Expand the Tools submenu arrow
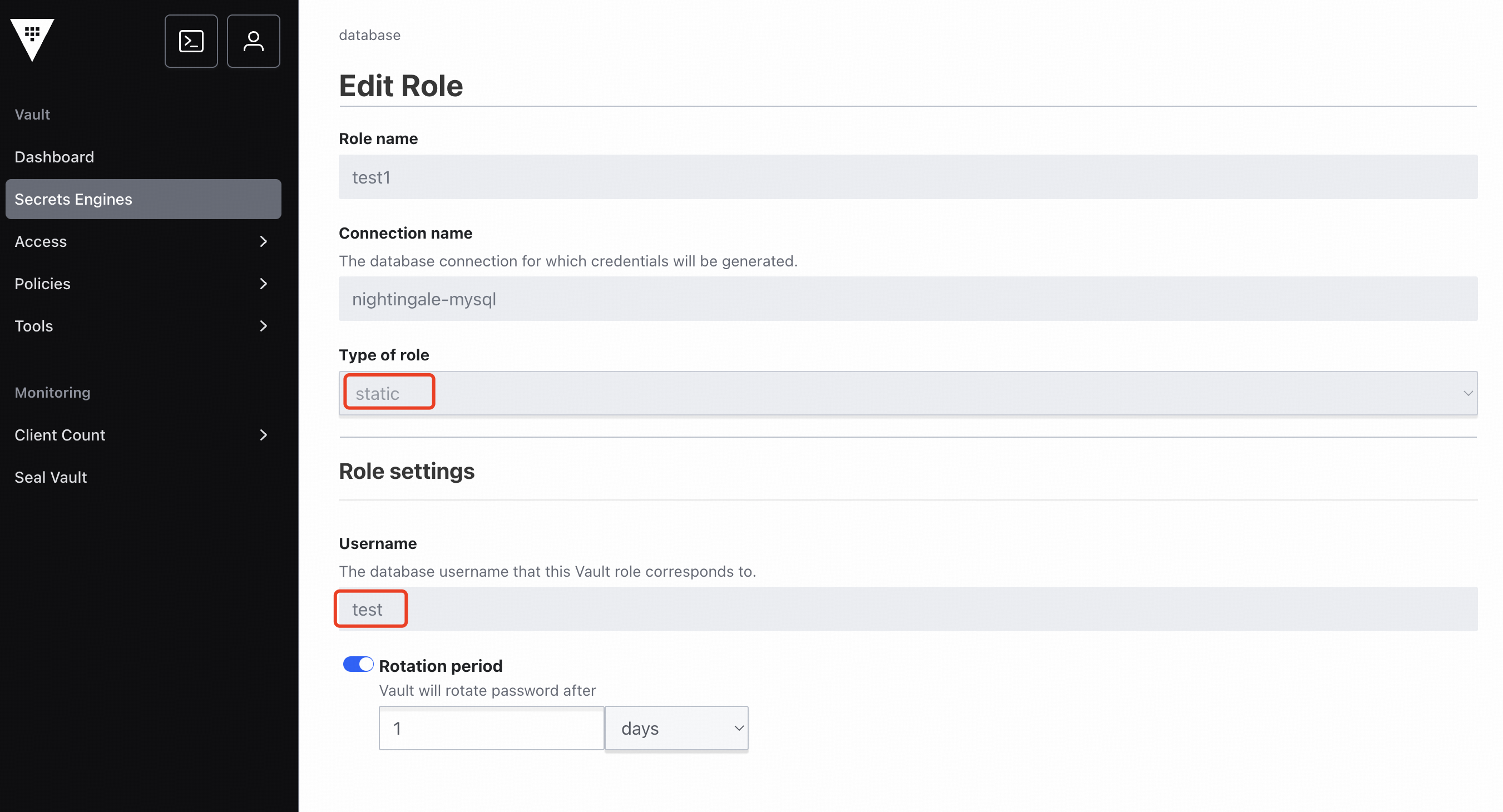 (263, 326)
